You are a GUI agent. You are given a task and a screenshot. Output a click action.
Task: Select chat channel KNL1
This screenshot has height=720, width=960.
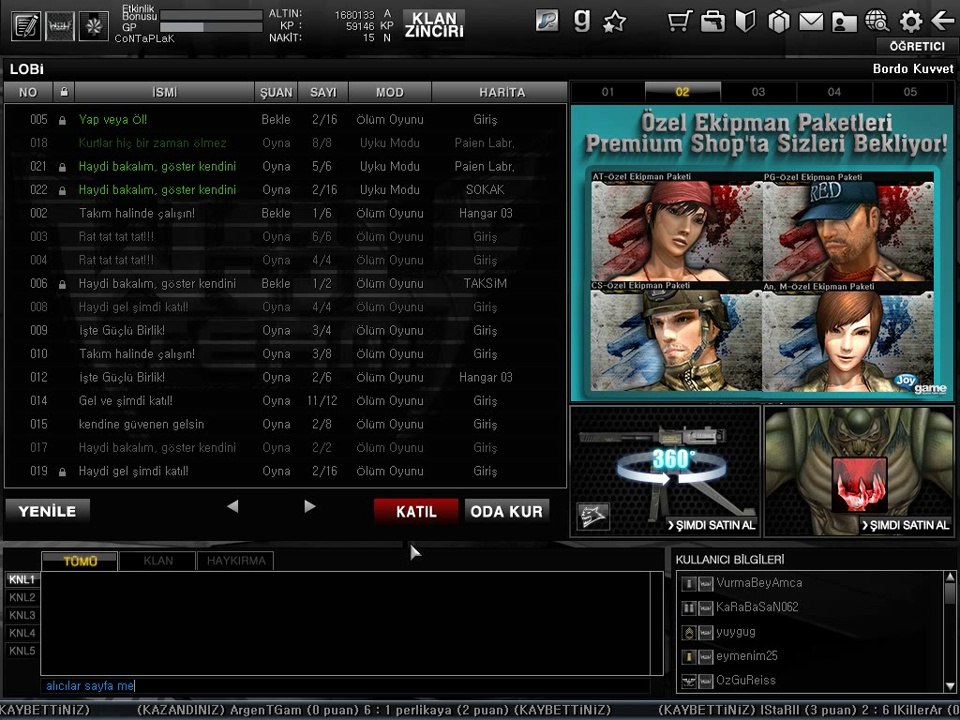[22, 579]
